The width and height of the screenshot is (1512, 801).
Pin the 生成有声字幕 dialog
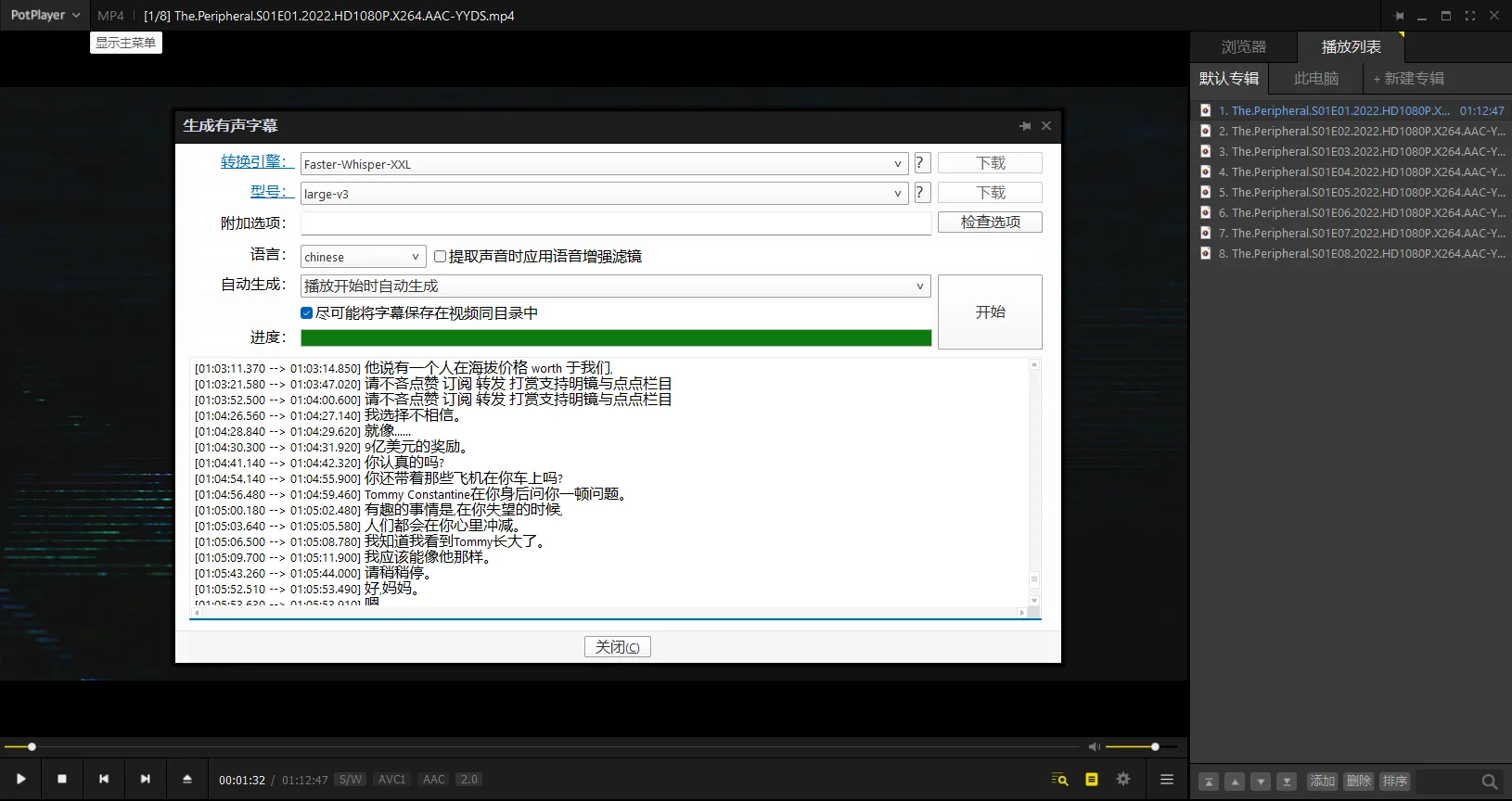coord(1025,126)
